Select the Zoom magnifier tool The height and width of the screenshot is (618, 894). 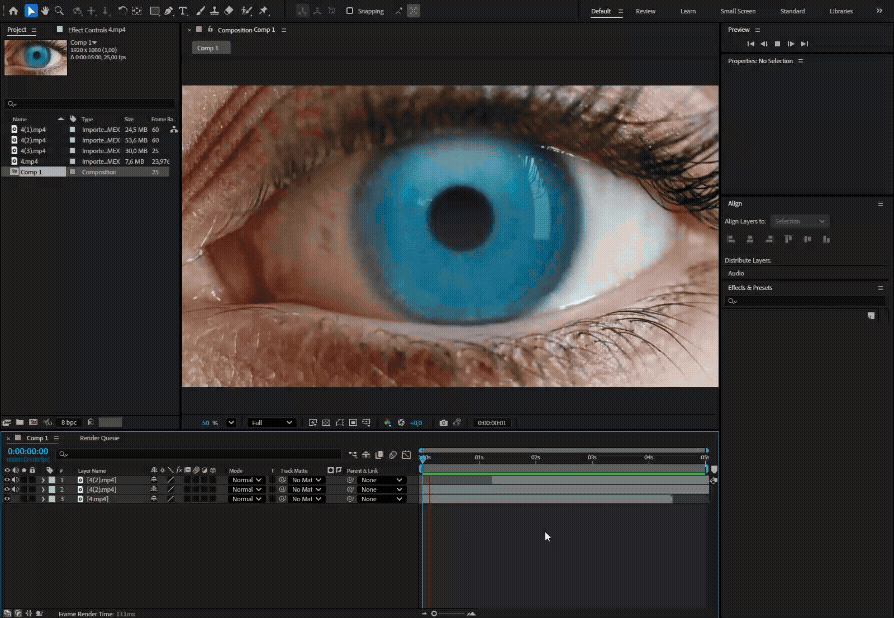[x=60, y=11]
